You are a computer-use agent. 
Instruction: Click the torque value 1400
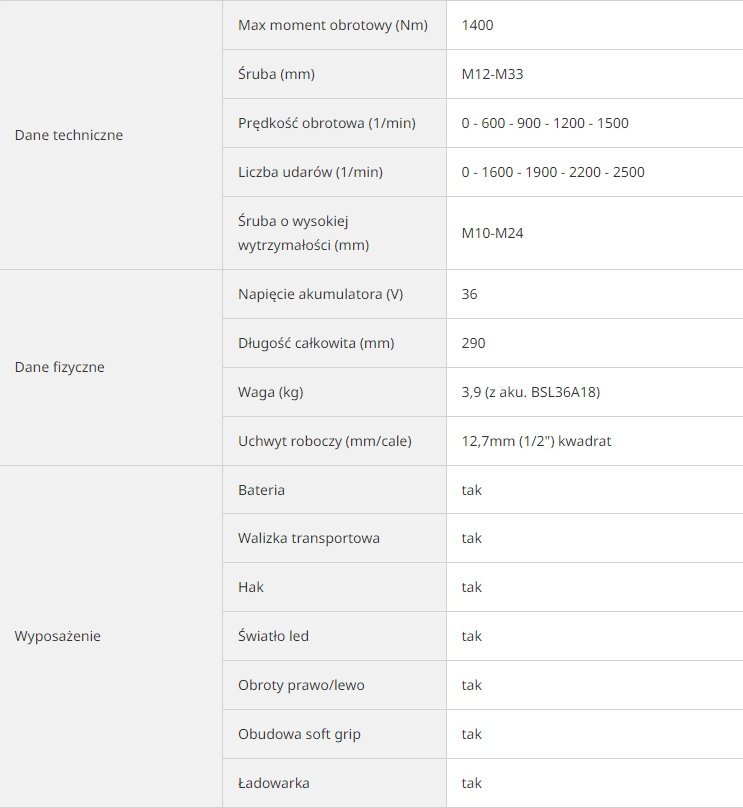coord(478,25)
